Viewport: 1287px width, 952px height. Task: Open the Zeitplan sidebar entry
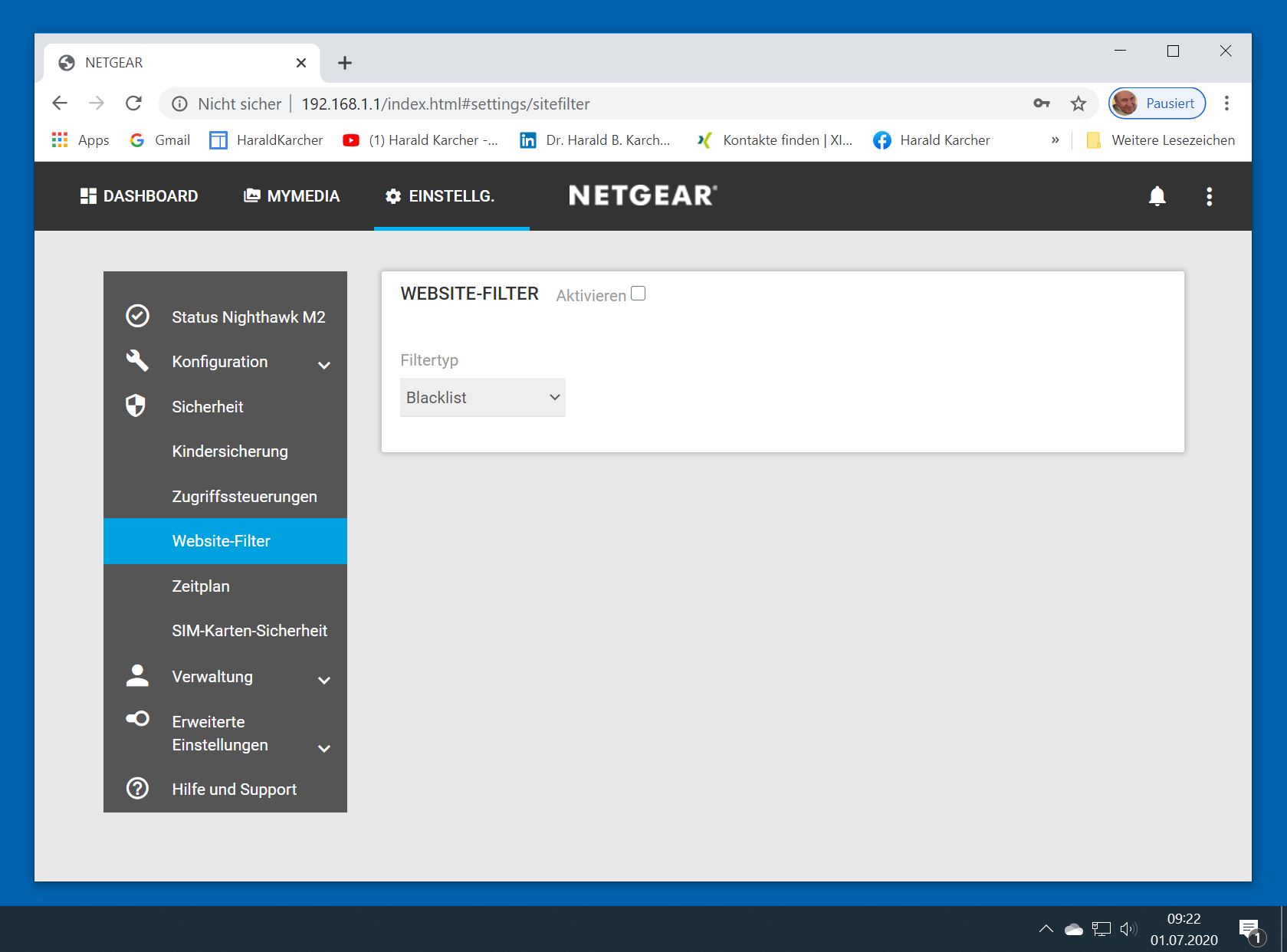pos(201,586)
